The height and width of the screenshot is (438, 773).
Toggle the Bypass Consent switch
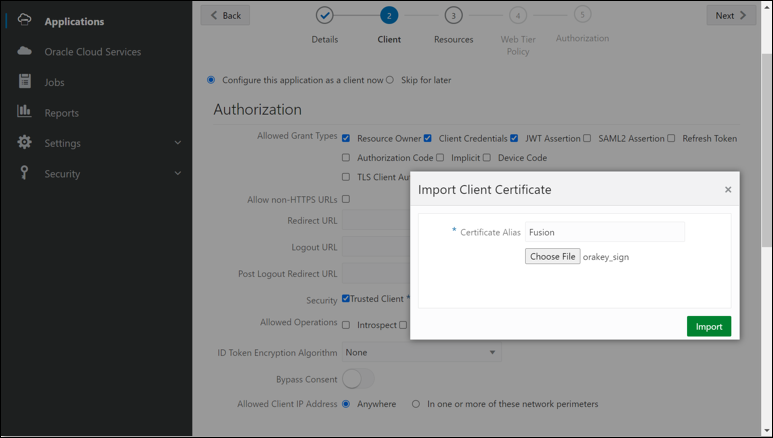tap(358, 379)
